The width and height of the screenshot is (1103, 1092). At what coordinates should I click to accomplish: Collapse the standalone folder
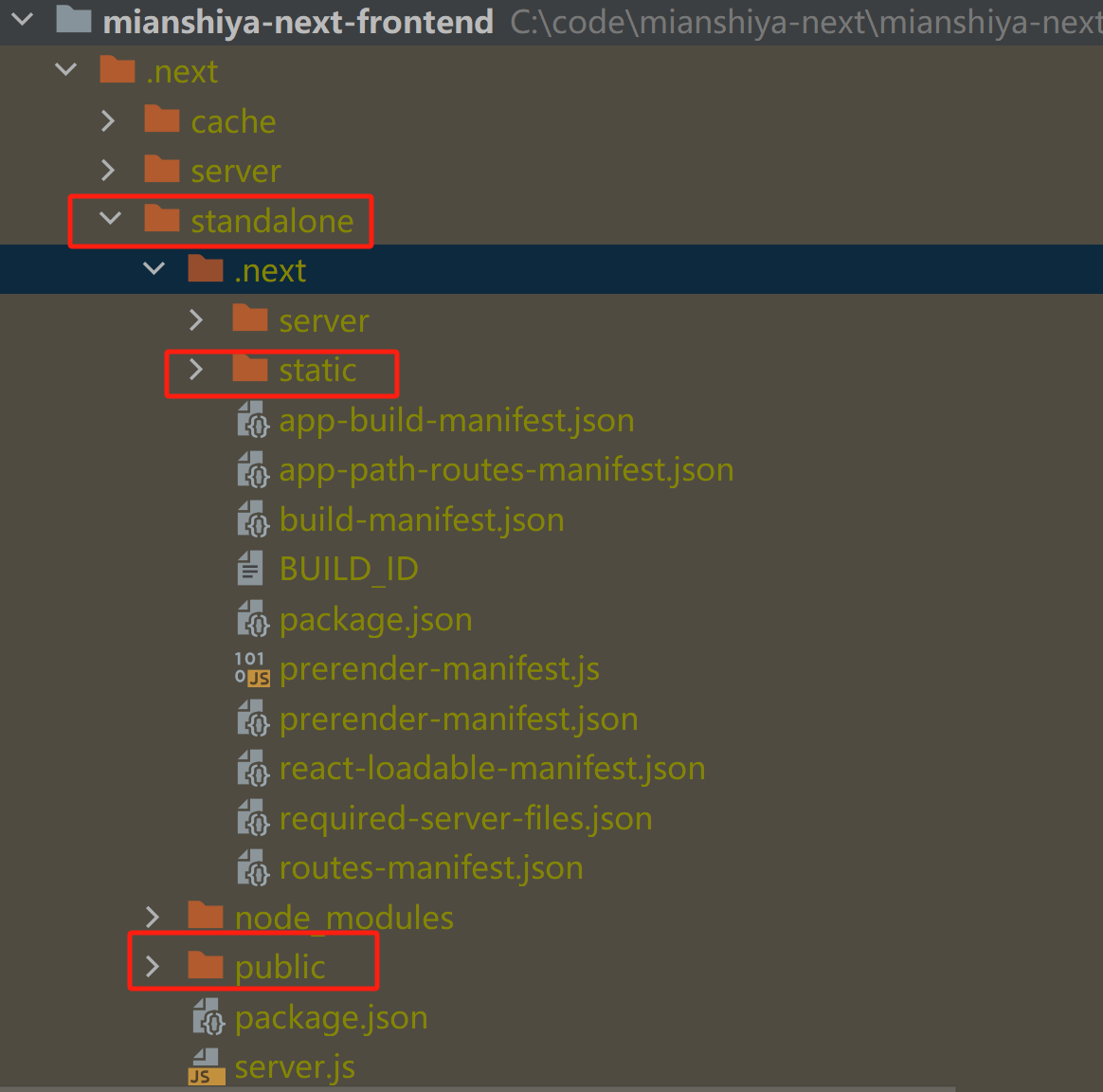coord(111,218)
